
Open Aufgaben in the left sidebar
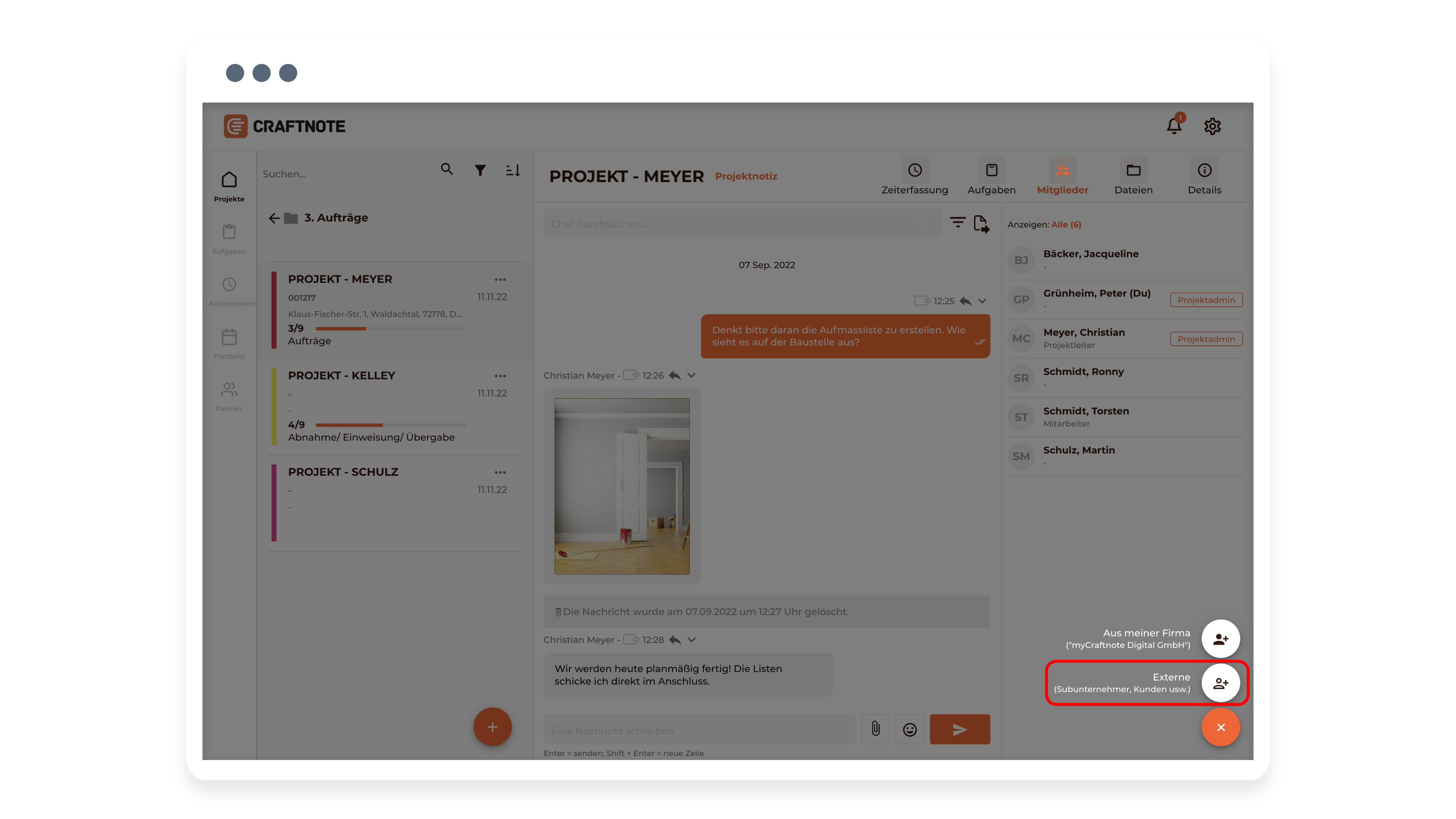229,239
